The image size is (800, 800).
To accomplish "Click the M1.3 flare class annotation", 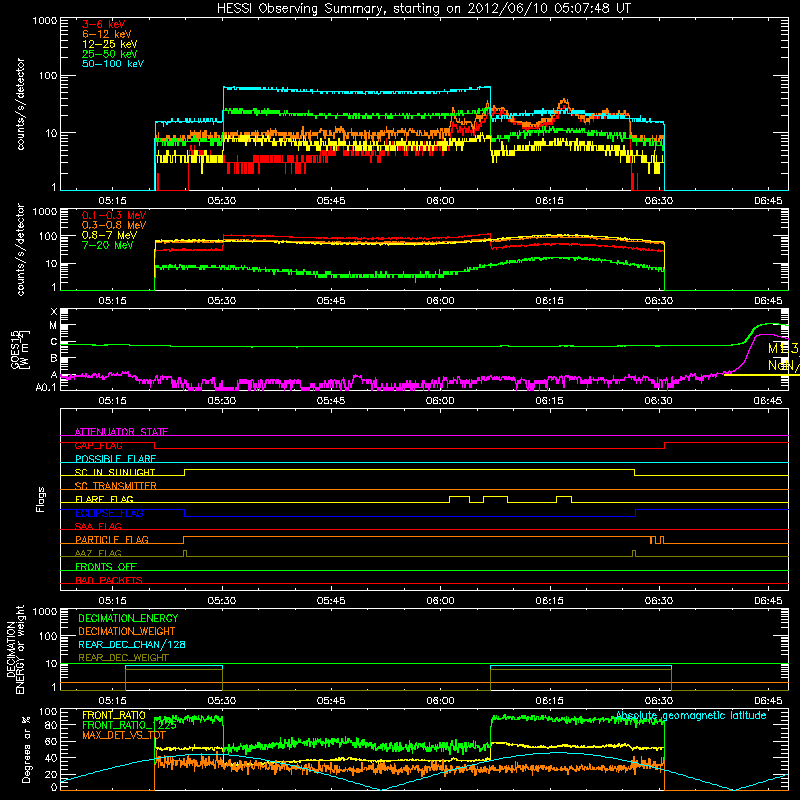I will click(x=783, y=348).
